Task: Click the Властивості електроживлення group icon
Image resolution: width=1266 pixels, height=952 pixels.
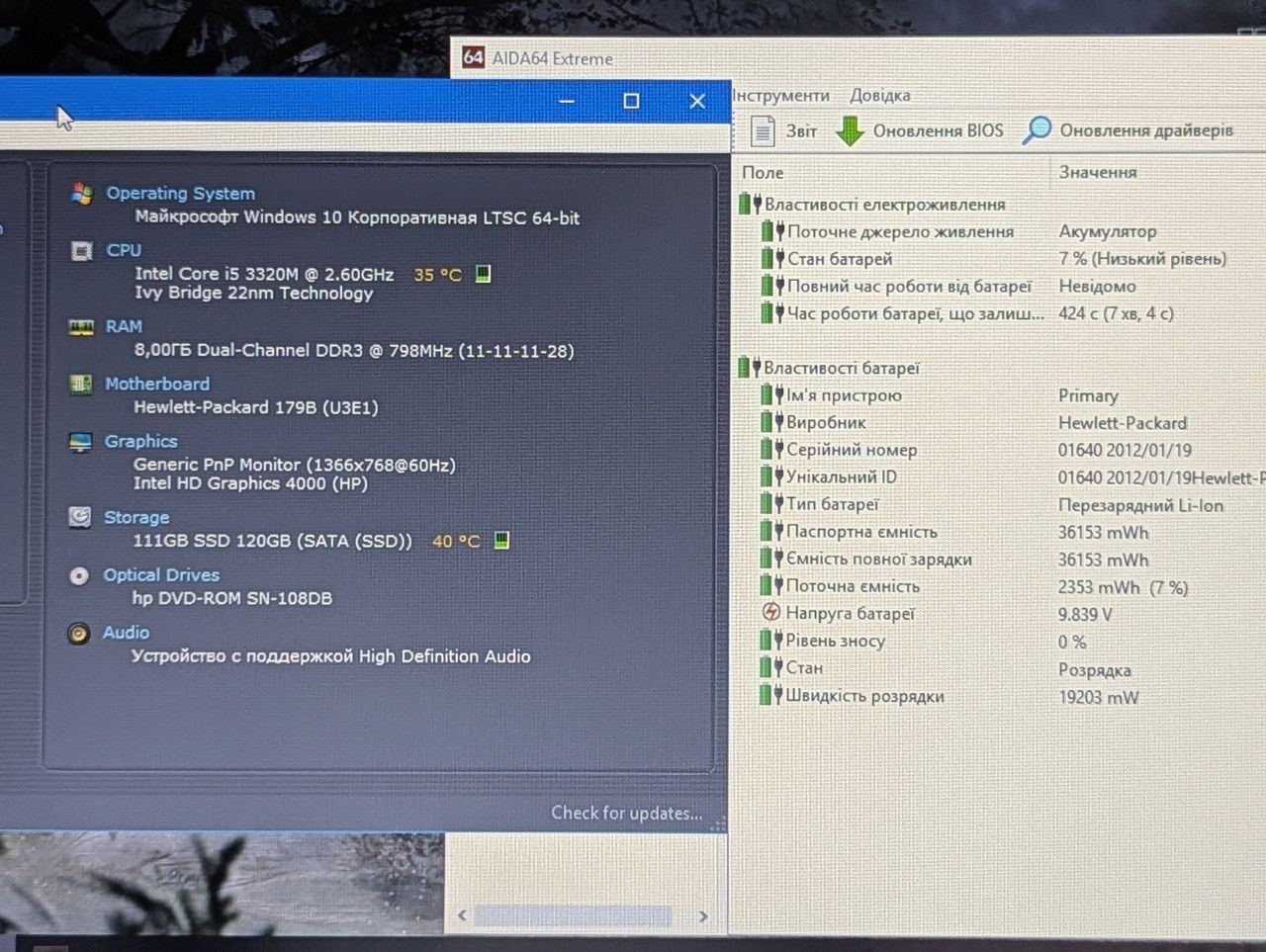Action: (x=750, y=205)
